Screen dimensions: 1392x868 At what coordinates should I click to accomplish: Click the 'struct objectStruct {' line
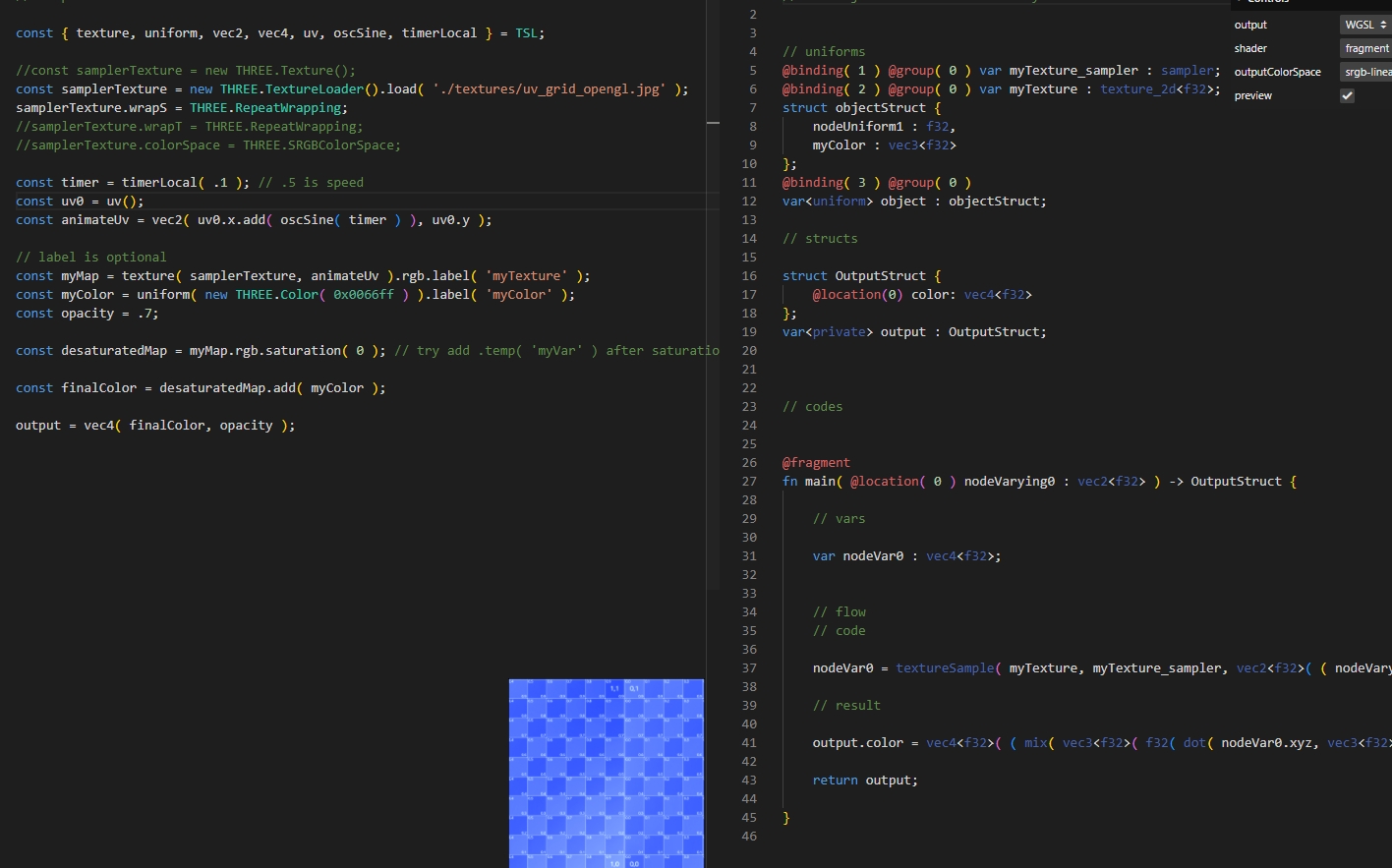tap(861, 108)
